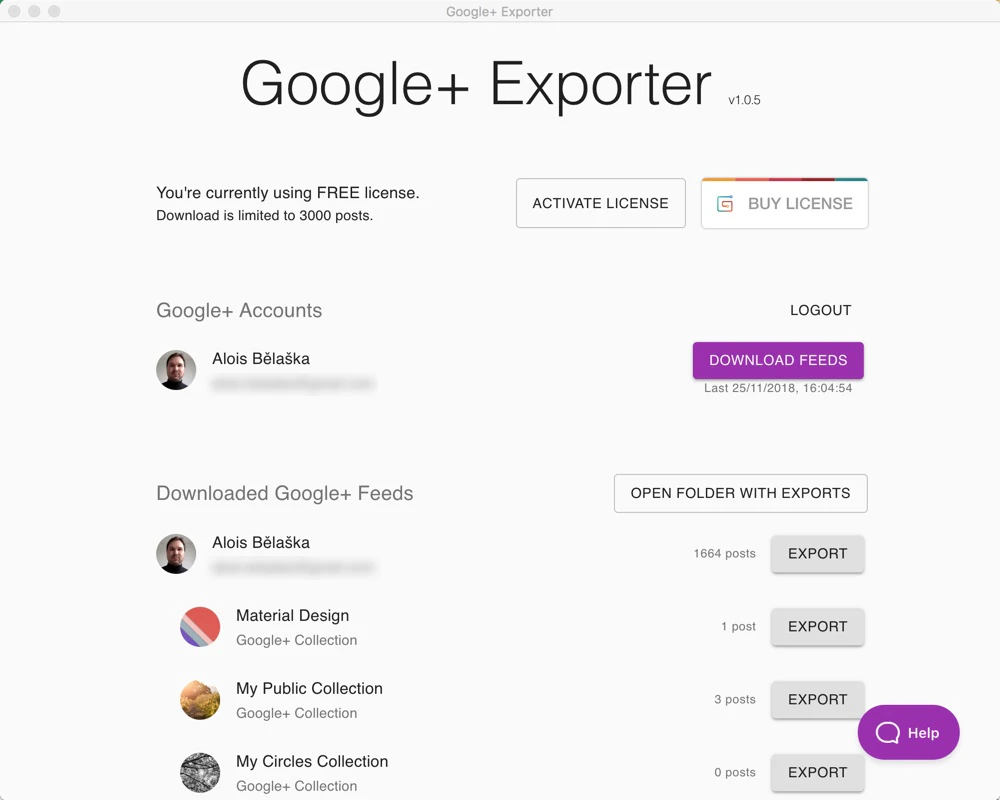Screen dimensions: 1000x800
Task: Export Alois Bělaška's 1664 posts
Action: [817, 553]
